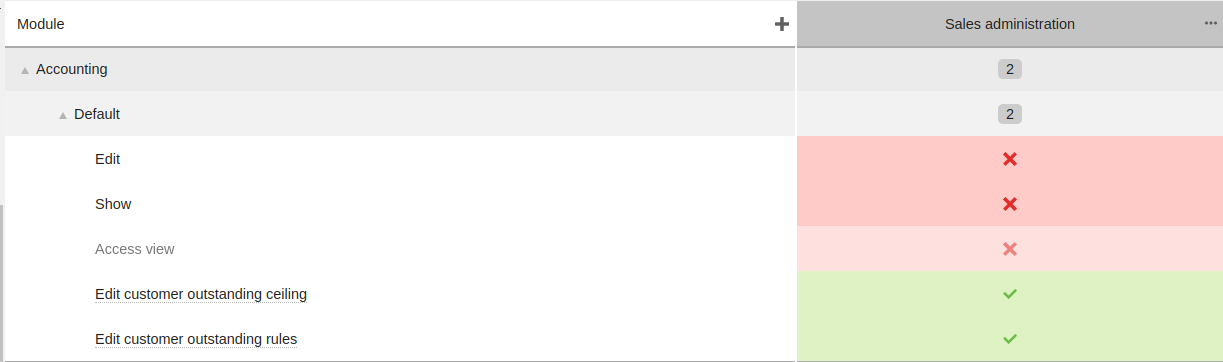Image resolution: width=1223 pixels, height=362 pixels.
Task: Select the Default tree row label
Action: (x=97, y=114)
